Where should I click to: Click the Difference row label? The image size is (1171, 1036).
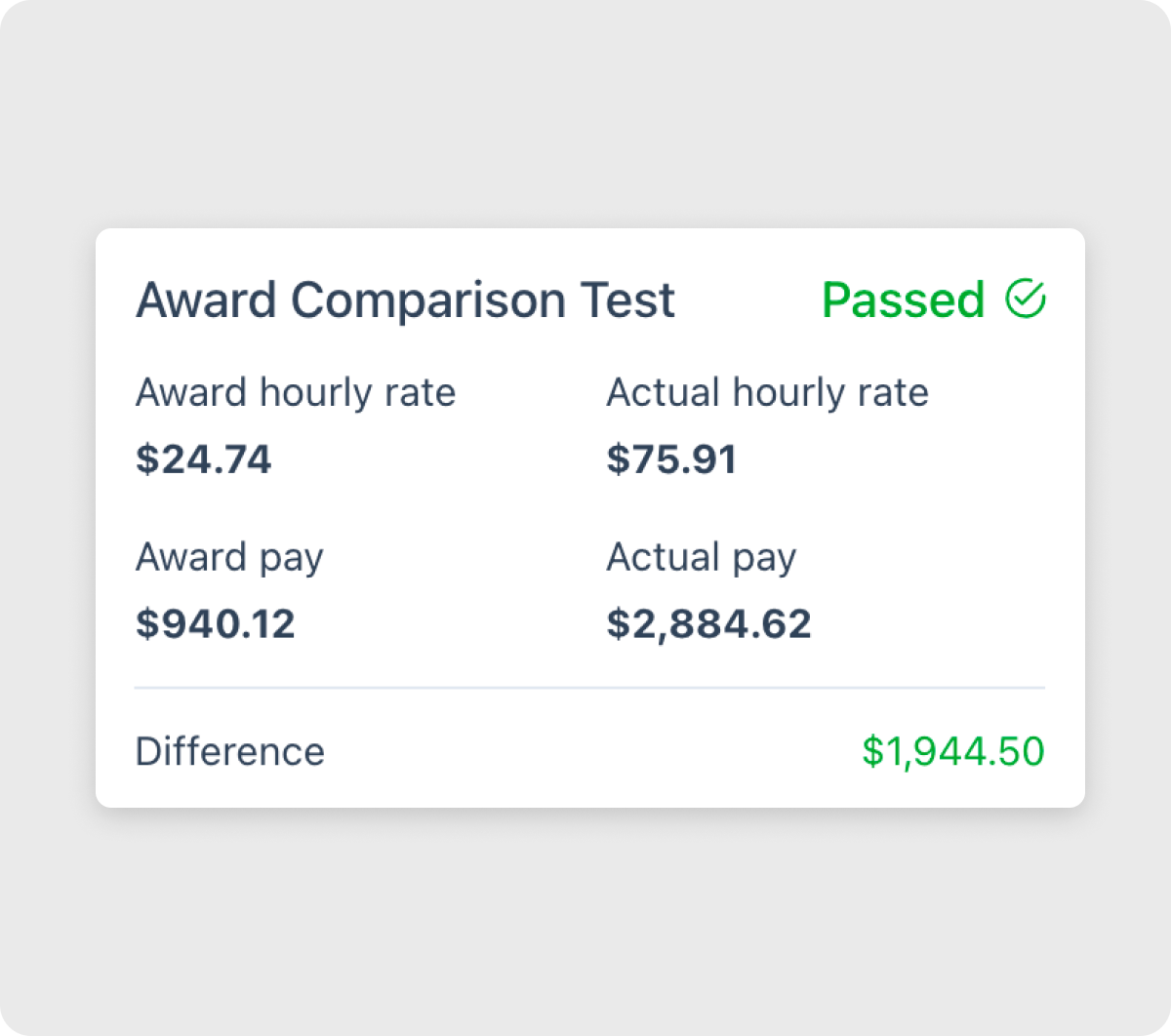tap(229, 752)
